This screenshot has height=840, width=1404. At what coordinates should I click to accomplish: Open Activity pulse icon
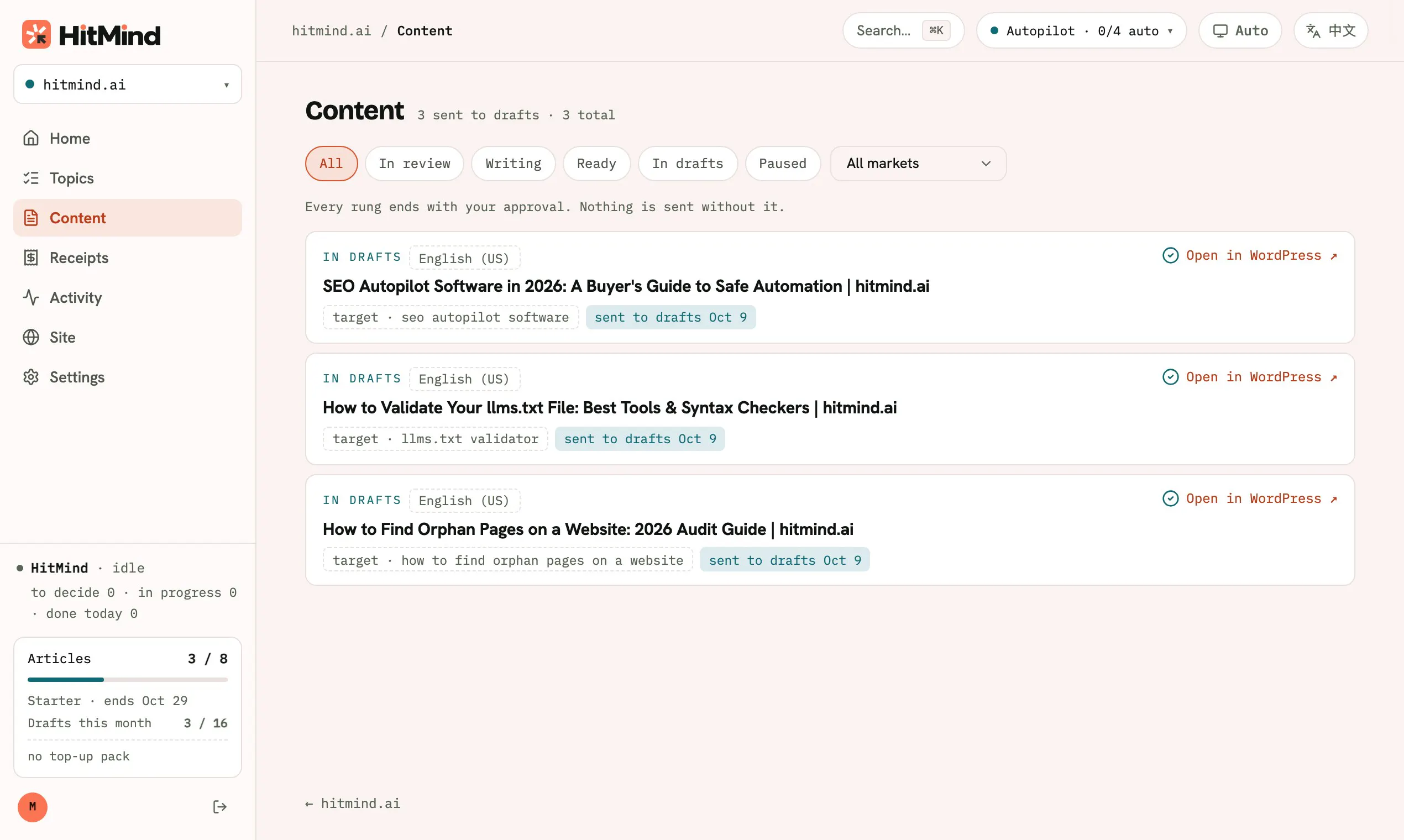click(31, 298)
